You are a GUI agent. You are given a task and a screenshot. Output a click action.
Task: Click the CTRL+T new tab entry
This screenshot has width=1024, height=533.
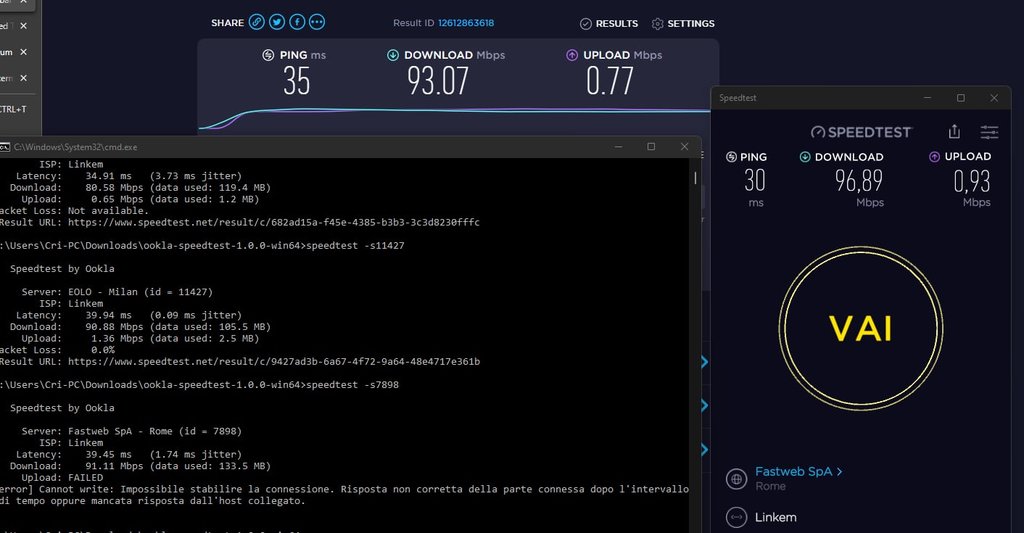[13, 109]
